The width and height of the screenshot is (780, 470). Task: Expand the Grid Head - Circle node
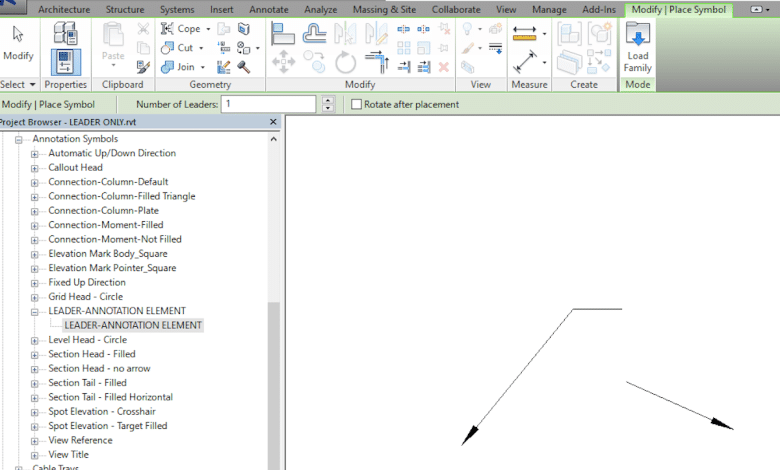coord(34,298)
